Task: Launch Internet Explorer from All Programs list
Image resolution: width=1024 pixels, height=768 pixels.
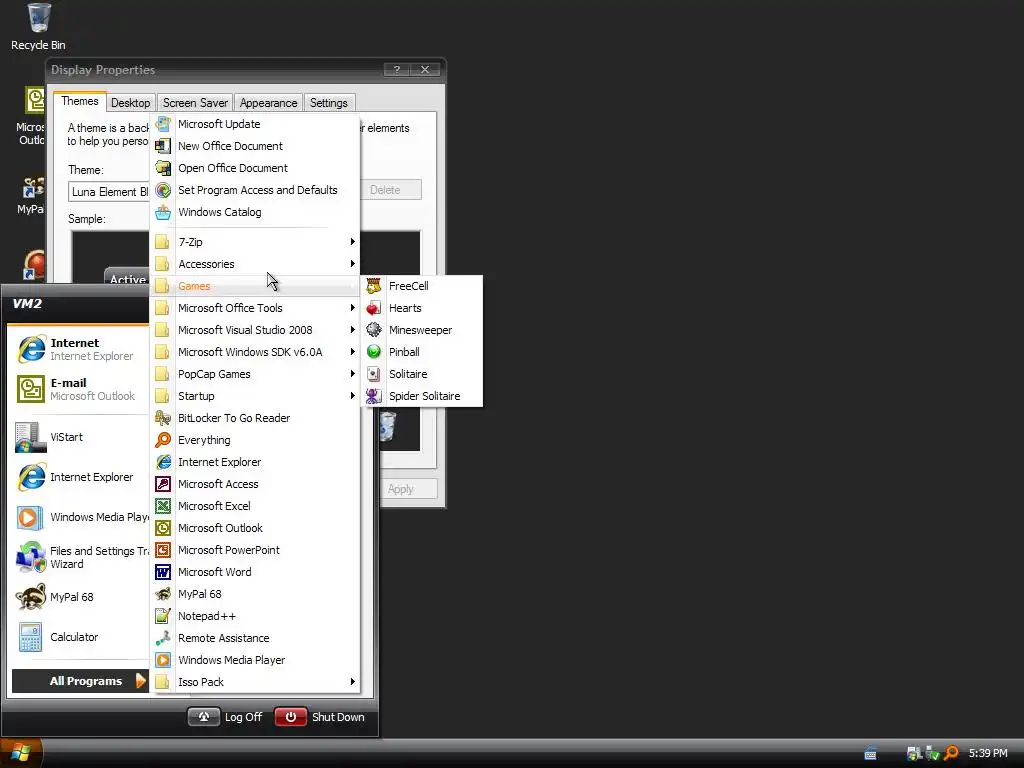Action: coord(255,462)
